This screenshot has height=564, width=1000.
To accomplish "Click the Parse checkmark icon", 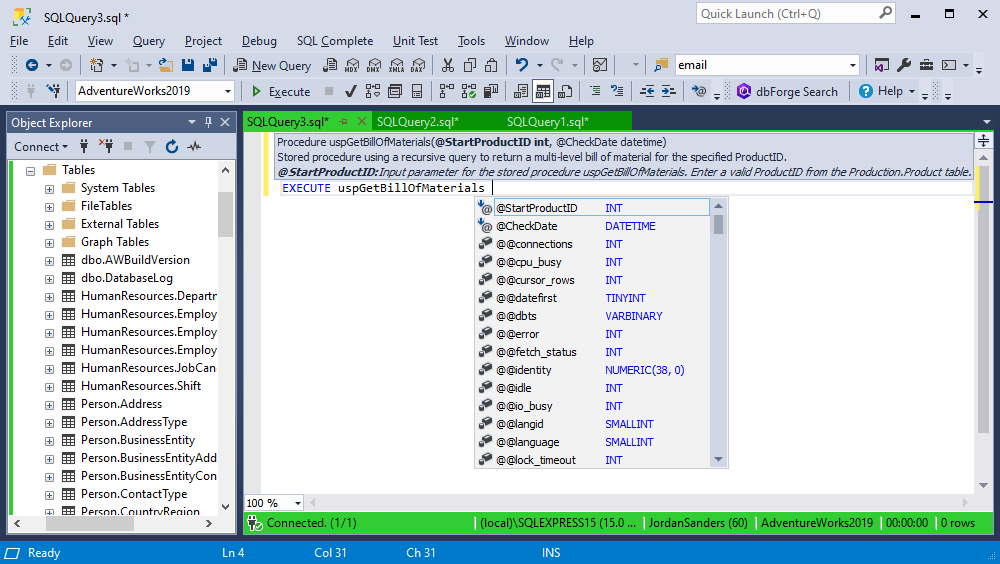I will pyautogui.click(x=350, y=91).
